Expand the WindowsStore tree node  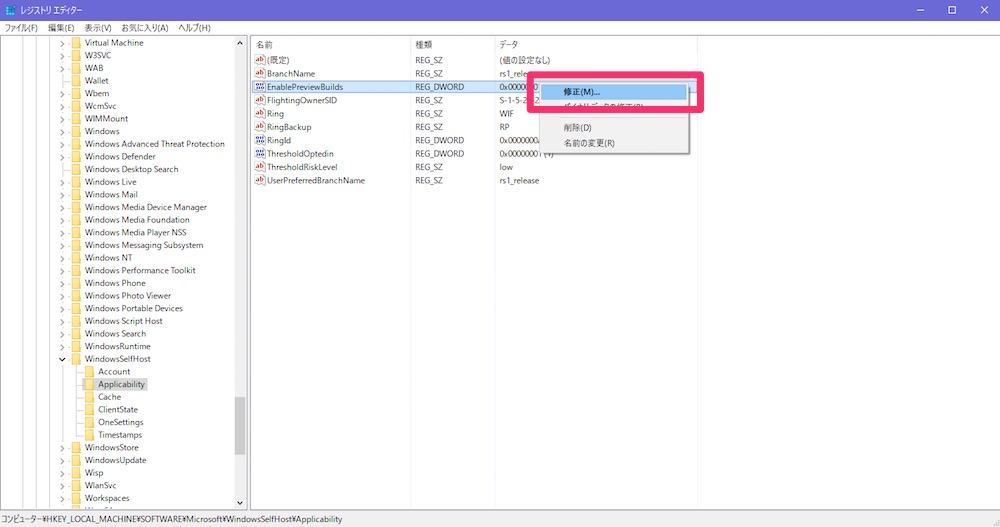pos(62,448)
